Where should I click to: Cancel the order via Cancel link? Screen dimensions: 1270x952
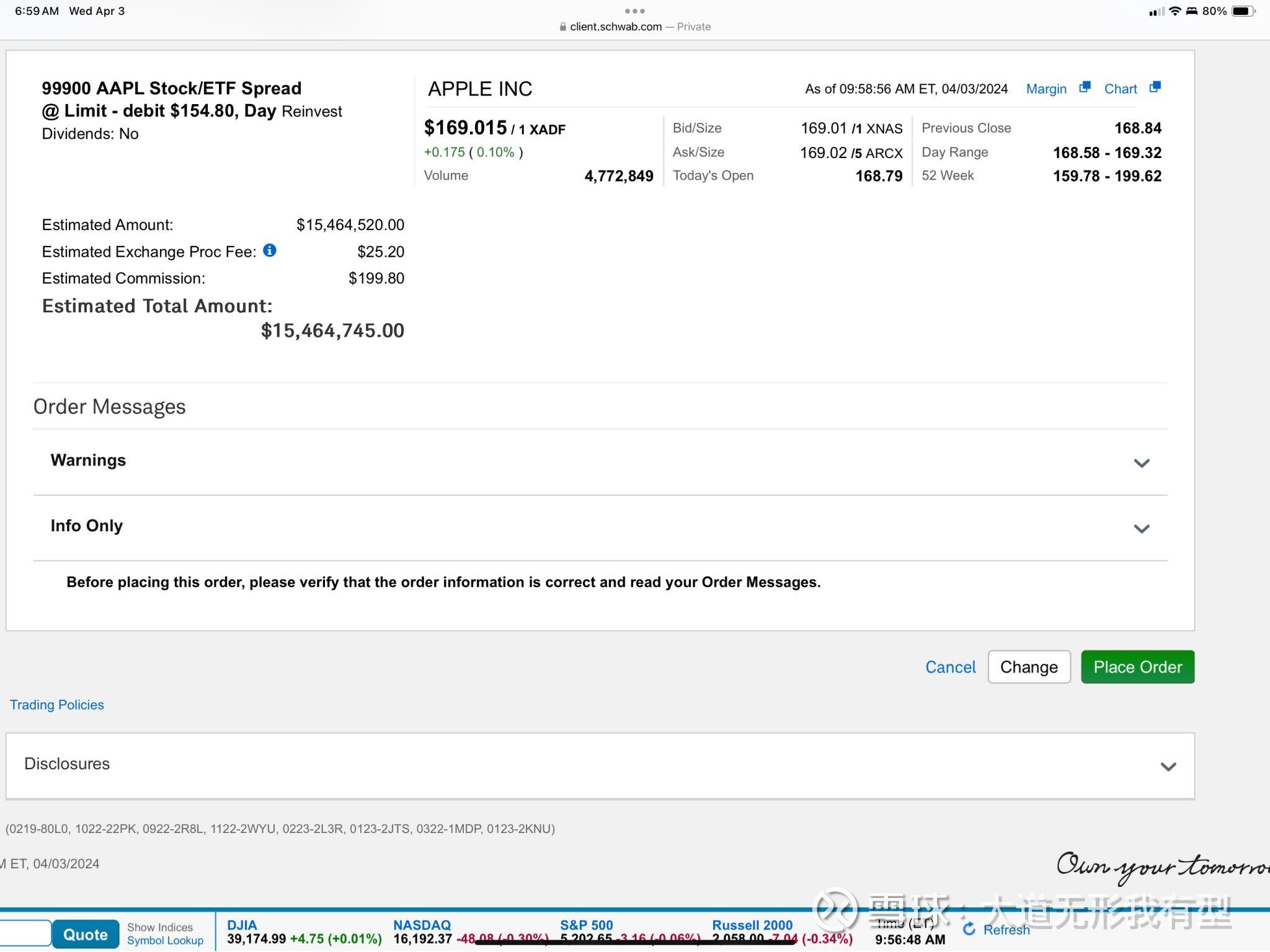(950, 667)
